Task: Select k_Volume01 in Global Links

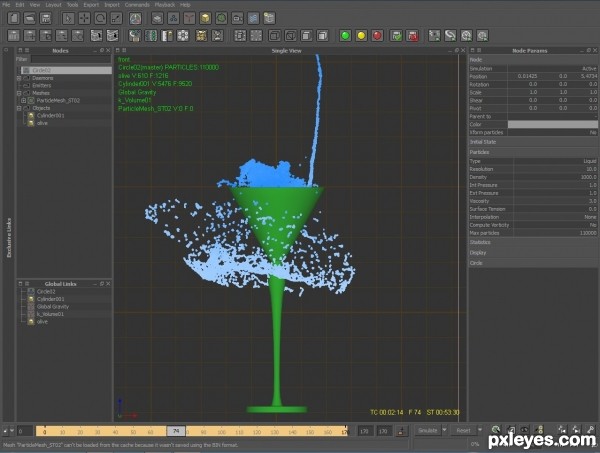Action: (x=50, y=314)
